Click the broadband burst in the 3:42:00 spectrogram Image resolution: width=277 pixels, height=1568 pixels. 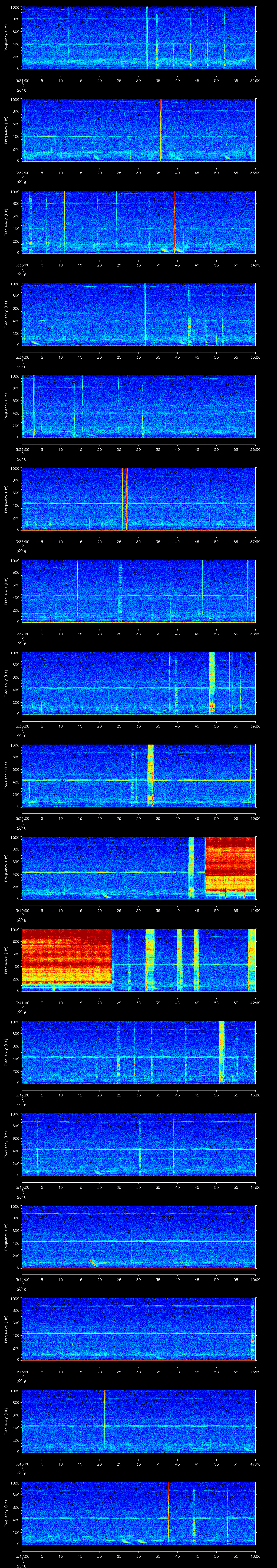(x=222, y=1052)
